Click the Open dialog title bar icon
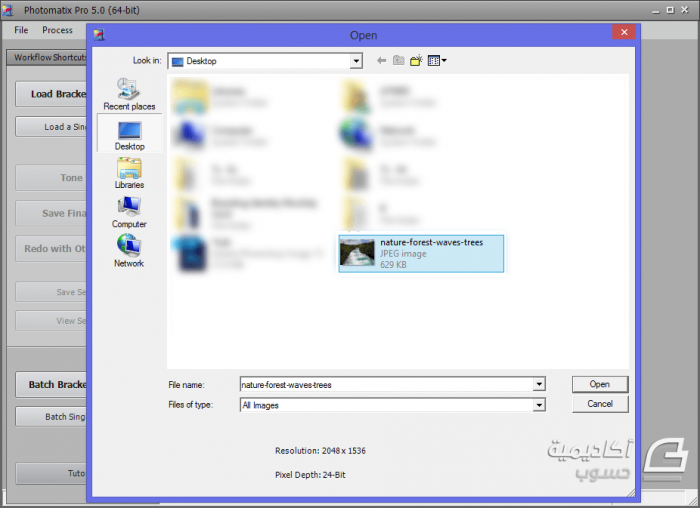 [x=99, y=35]
